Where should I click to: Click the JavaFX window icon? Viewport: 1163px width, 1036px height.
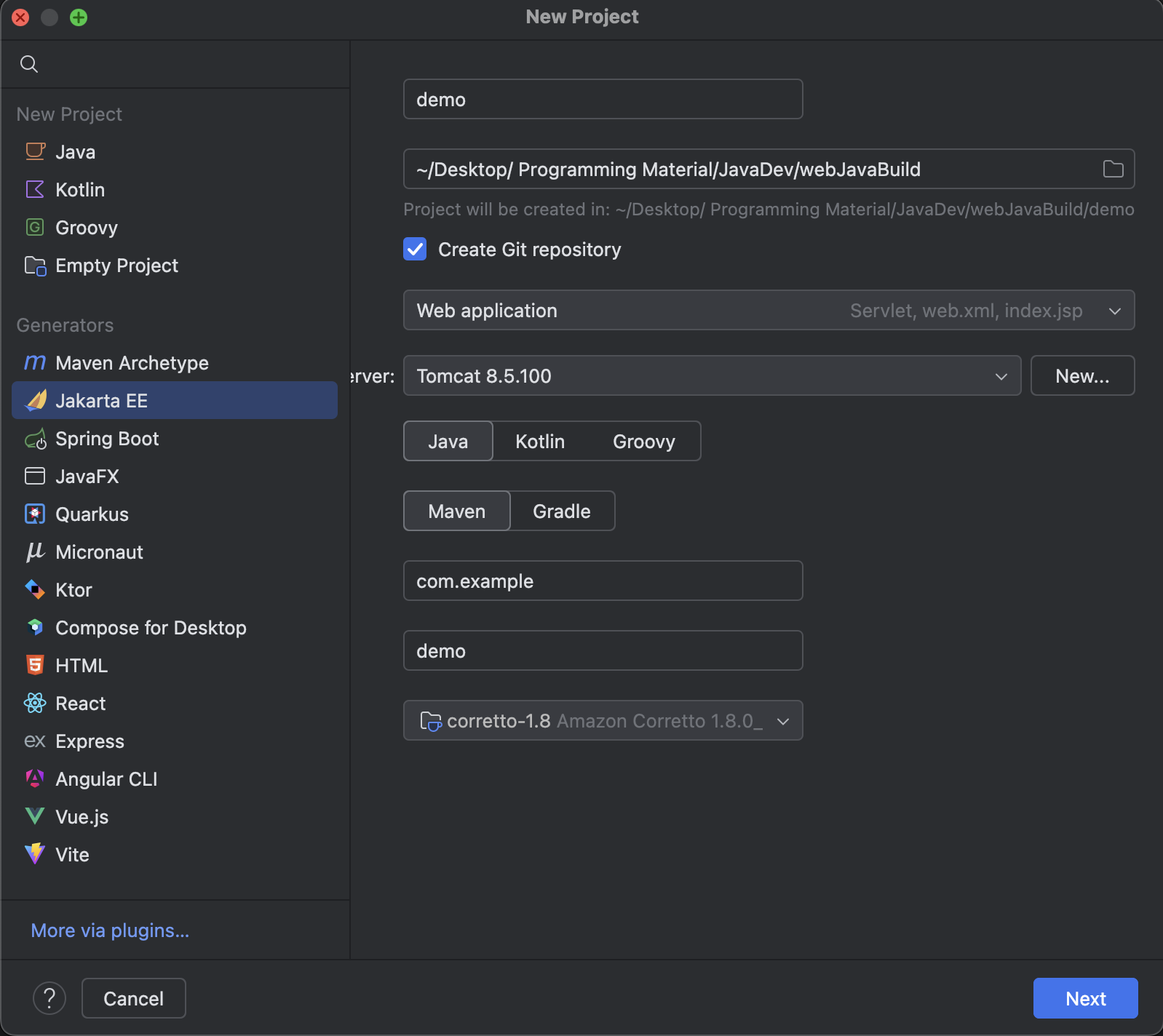(35, 476)
